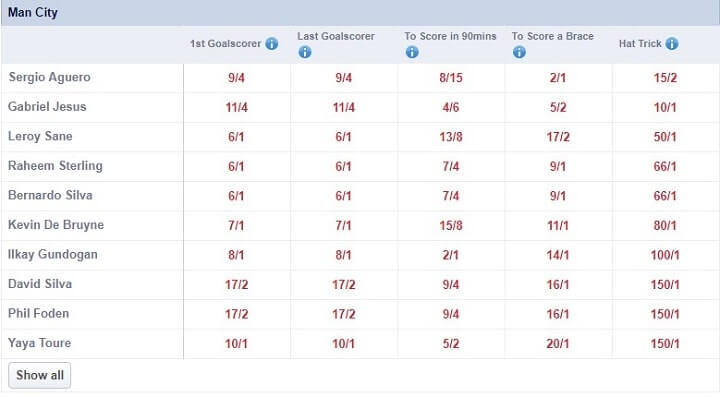Choose Leroy Sane brace odds 17/2
This screenshot has width=720, height=397.
[558, 137]
